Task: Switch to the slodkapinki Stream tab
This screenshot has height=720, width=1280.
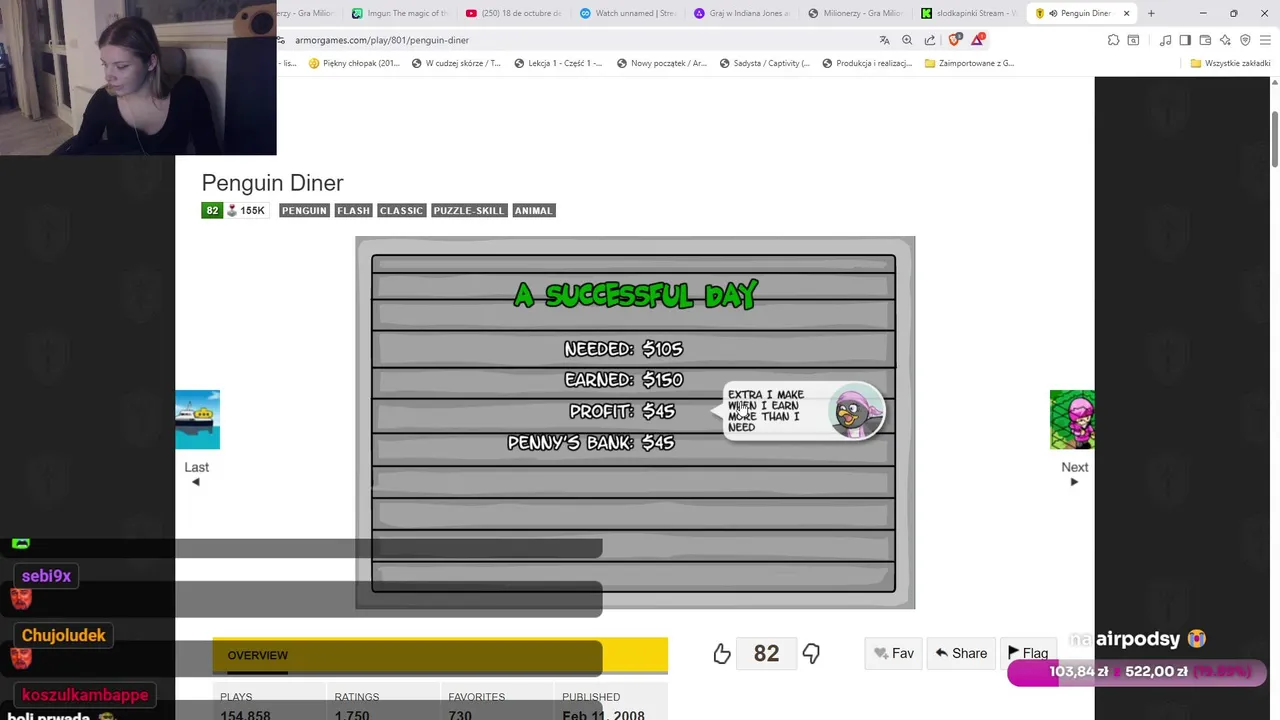Action: click(970, 13)
